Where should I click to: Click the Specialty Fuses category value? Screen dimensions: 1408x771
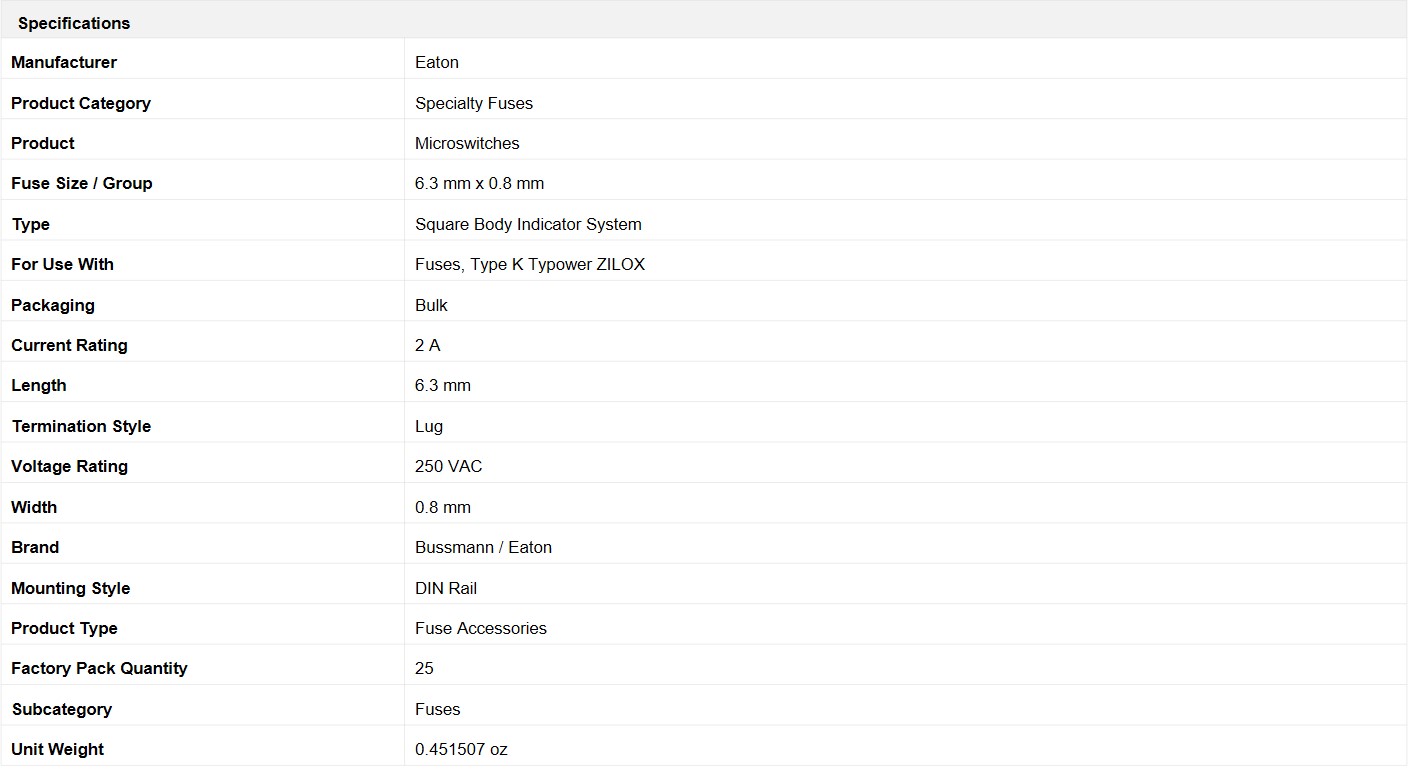click(474, 103)
